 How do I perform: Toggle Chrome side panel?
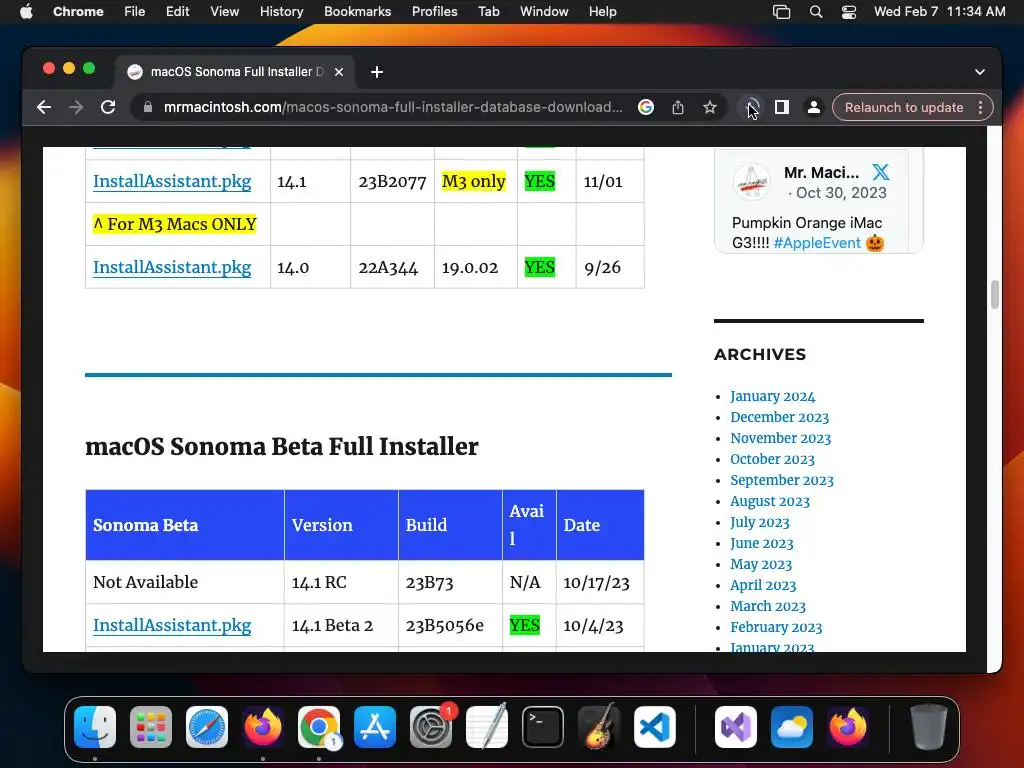[782, 107]
